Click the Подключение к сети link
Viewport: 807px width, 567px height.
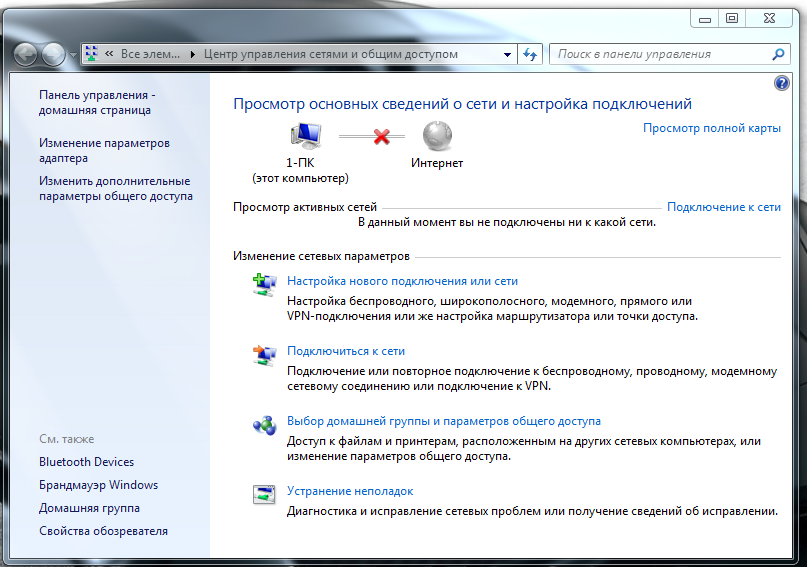(x=723, y=207)
